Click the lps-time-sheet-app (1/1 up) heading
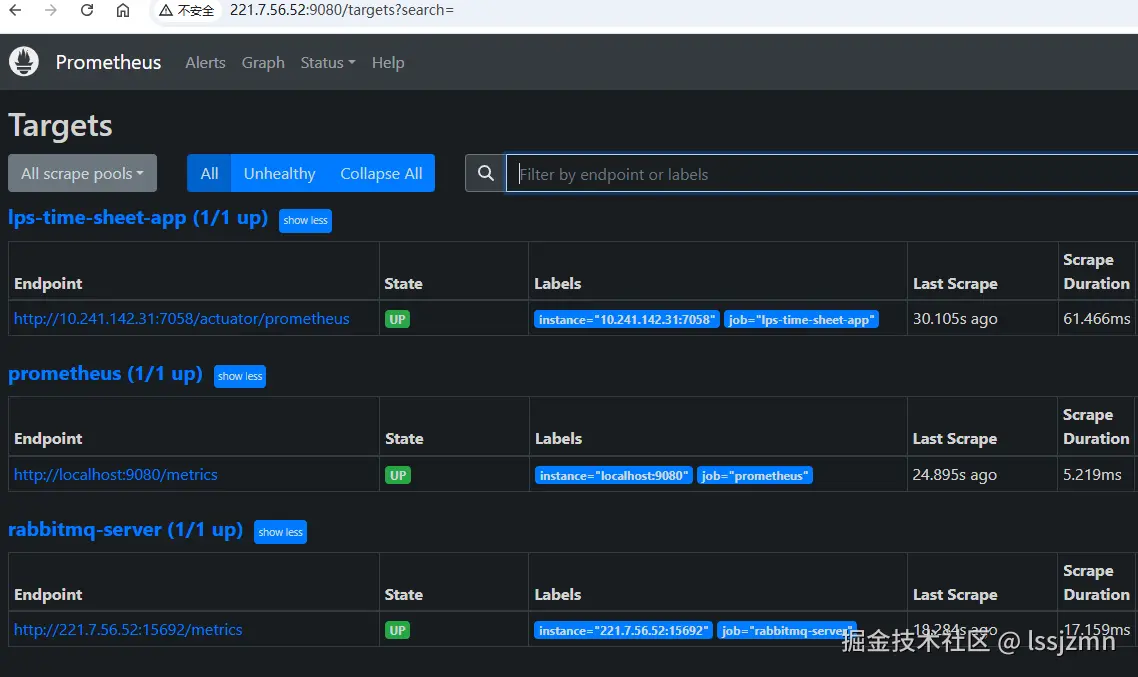This screenshot has height=677, width=1138. [x=138, y=218]
